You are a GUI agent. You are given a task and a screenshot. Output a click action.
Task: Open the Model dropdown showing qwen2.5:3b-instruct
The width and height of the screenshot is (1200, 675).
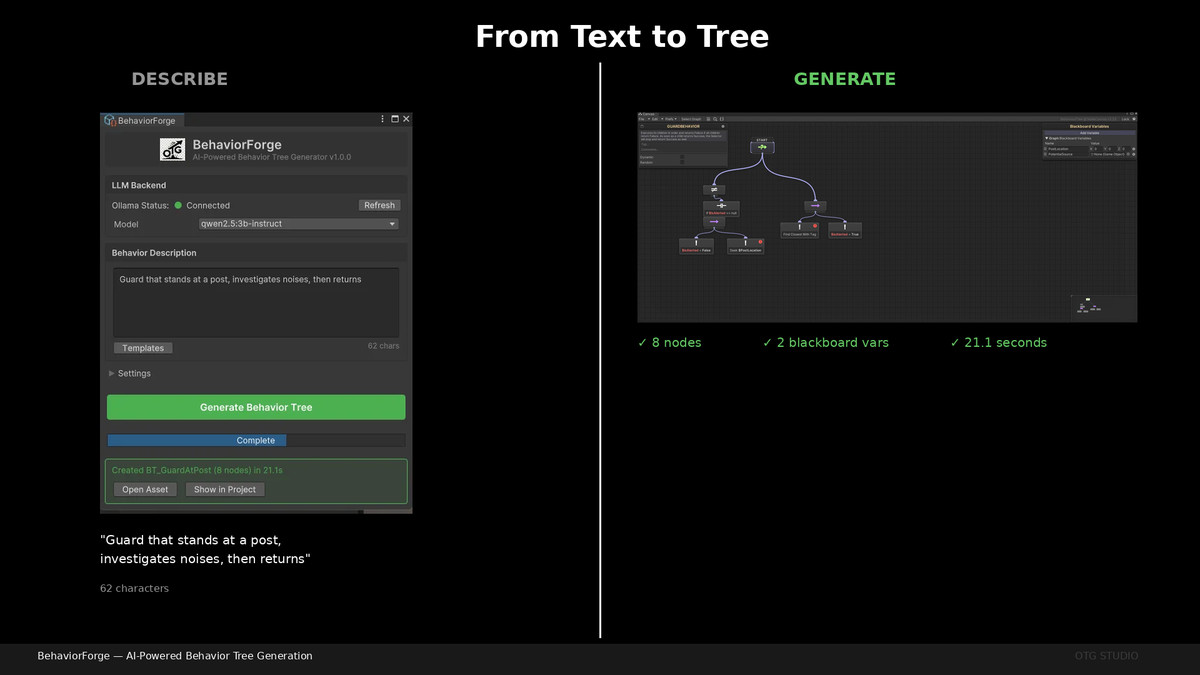click(x=298, y=224)
